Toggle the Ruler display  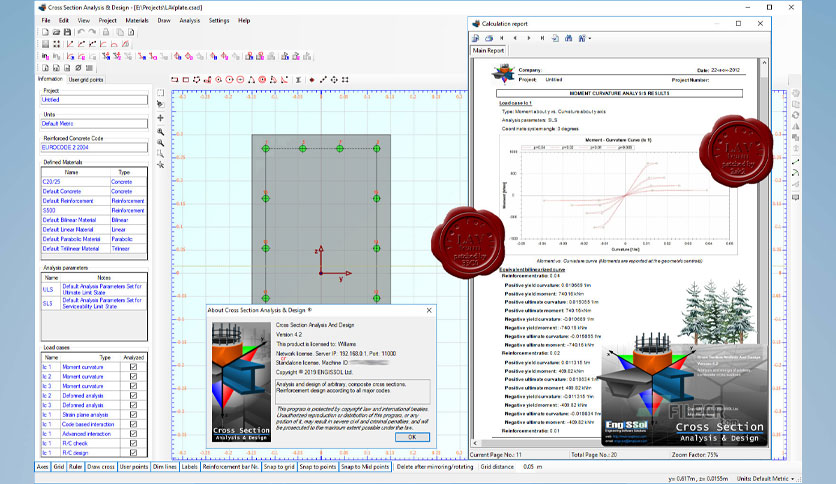point(75,466)
